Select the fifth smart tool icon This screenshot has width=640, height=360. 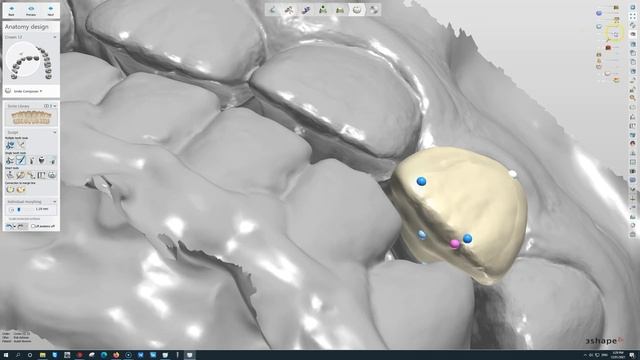pyautogui.click(x=52, y=175)
